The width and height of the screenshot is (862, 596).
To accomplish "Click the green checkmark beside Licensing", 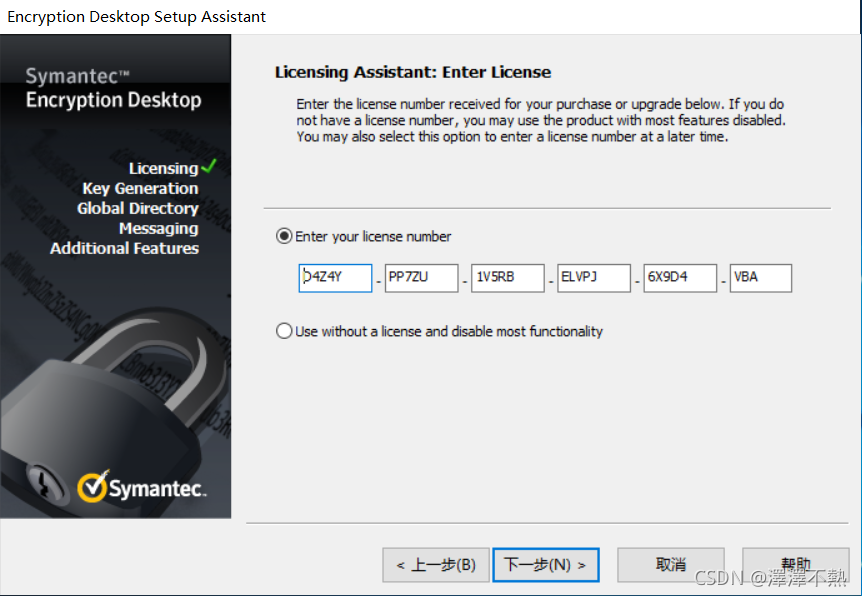I will [x=209, y=165].
